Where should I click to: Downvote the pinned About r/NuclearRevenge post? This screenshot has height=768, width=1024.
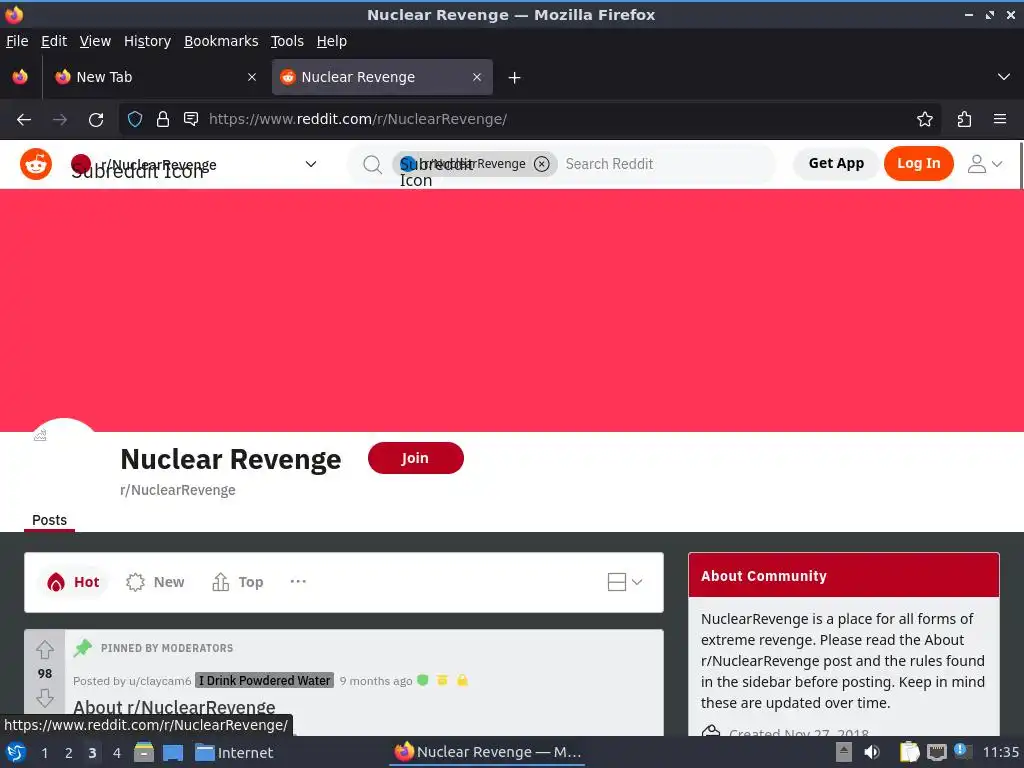(x=45, y=698)
